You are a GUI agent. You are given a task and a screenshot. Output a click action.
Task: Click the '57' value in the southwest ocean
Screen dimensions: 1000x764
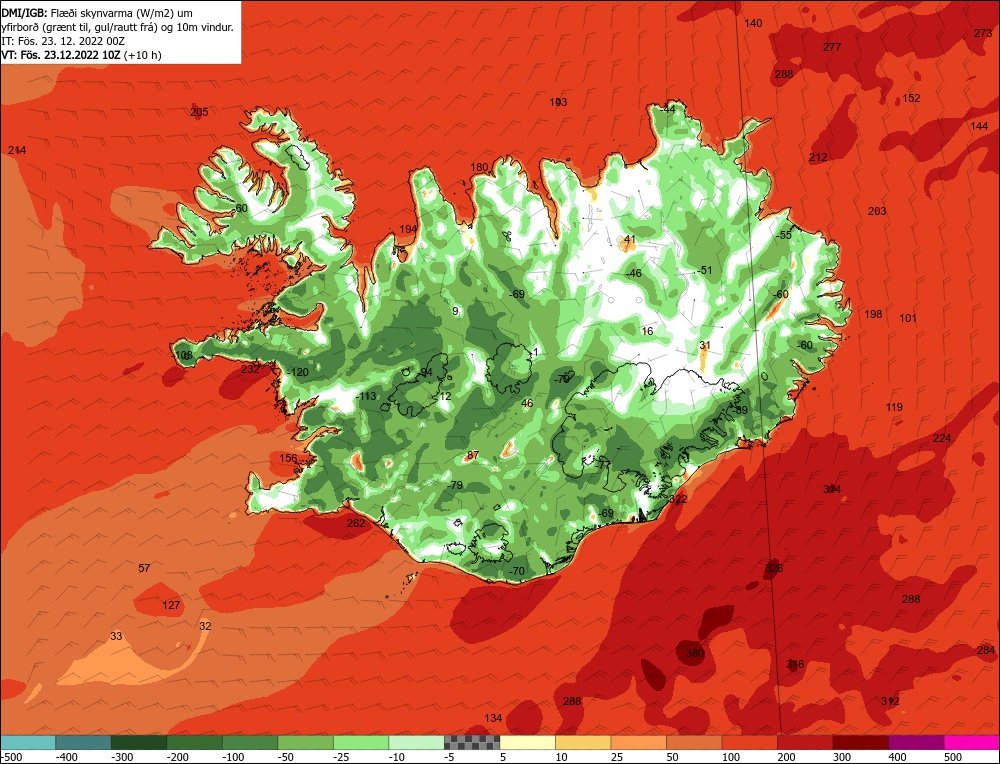coord(144,568)
